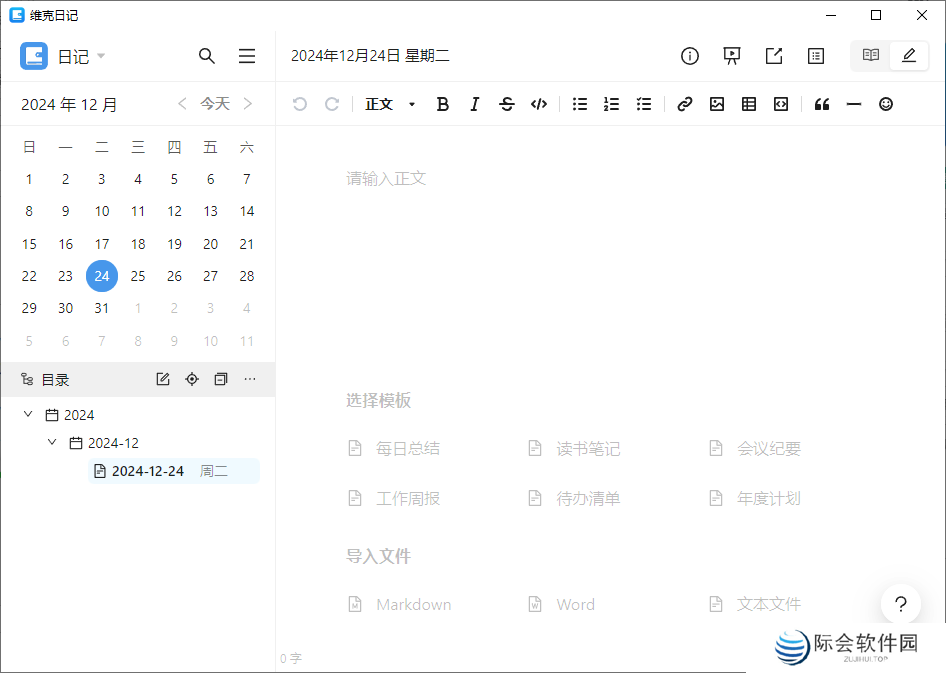Viewport: 946px width, 673px height.
Task: Toggle bold formatting
Action: click(x=442, y=103)
